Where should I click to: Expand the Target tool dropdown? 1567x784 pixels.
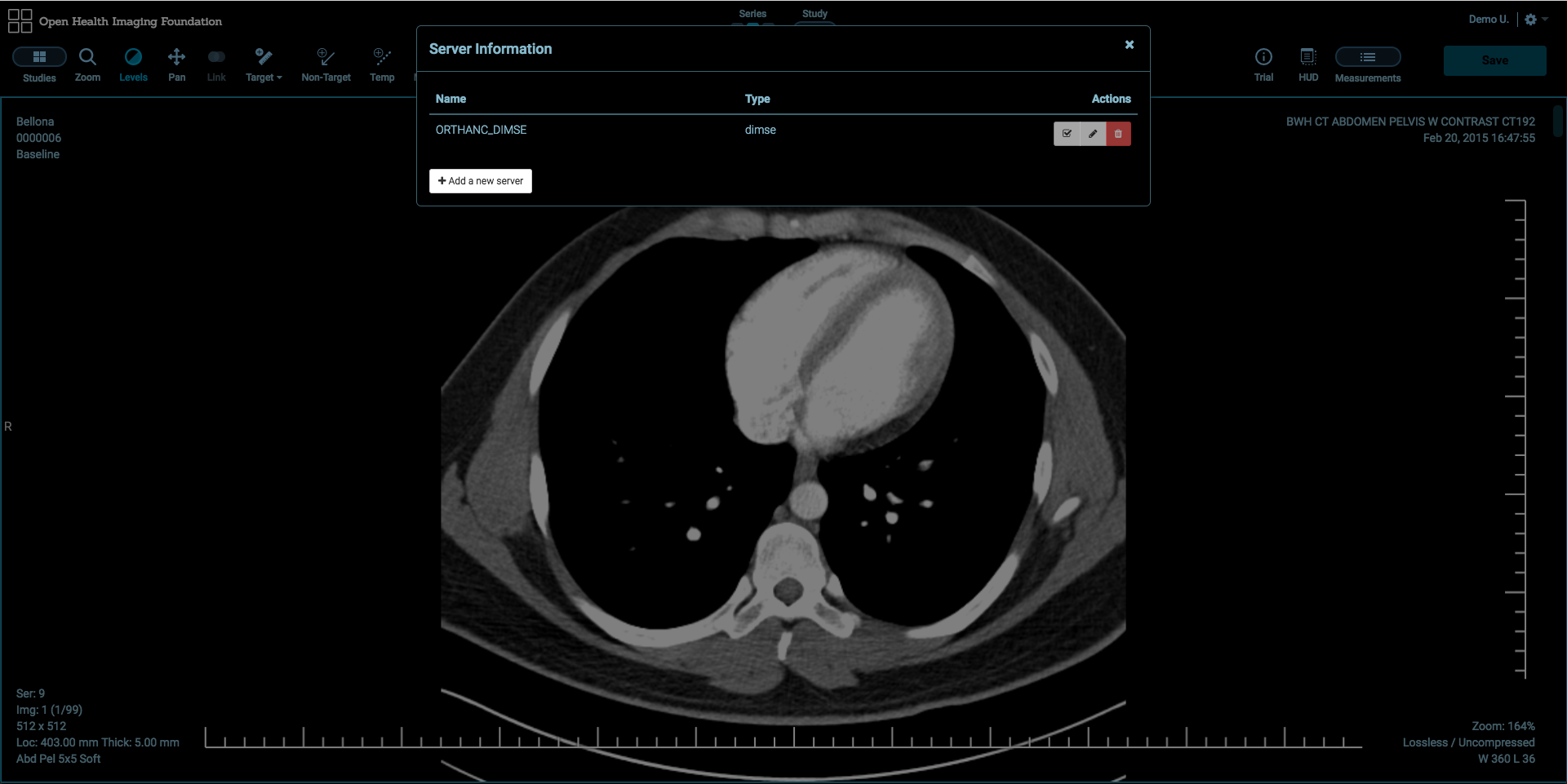pyautogui.click(x=264, y=64)
